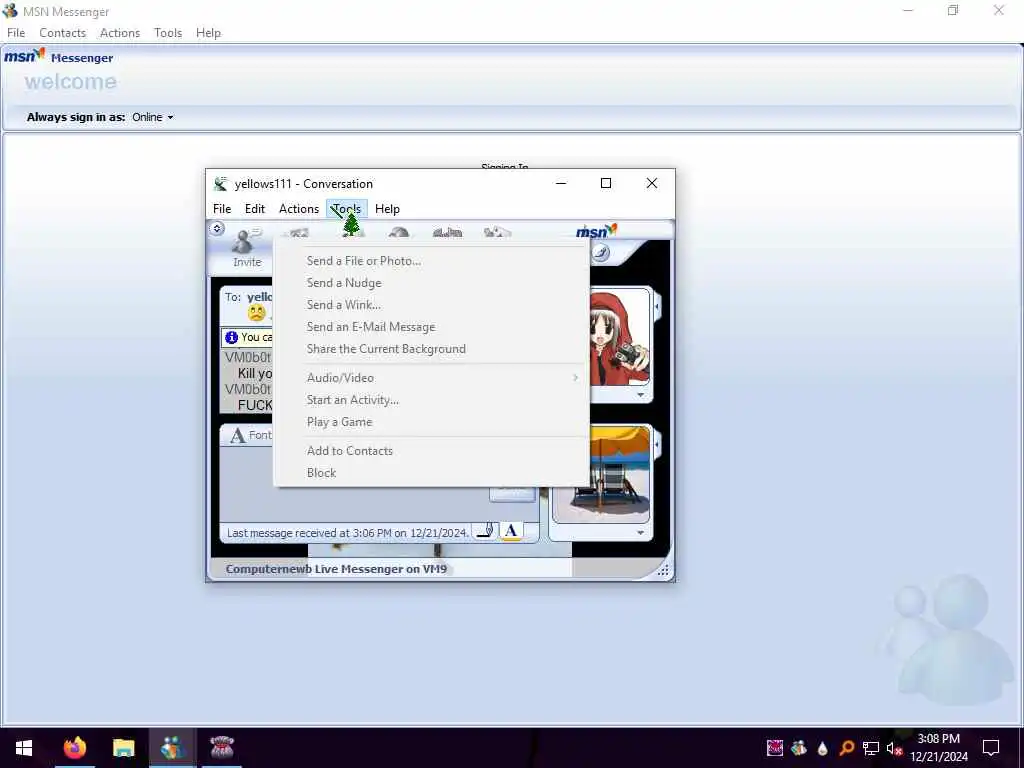Open File menu in MSN Messenger main window

coord(16,33)
